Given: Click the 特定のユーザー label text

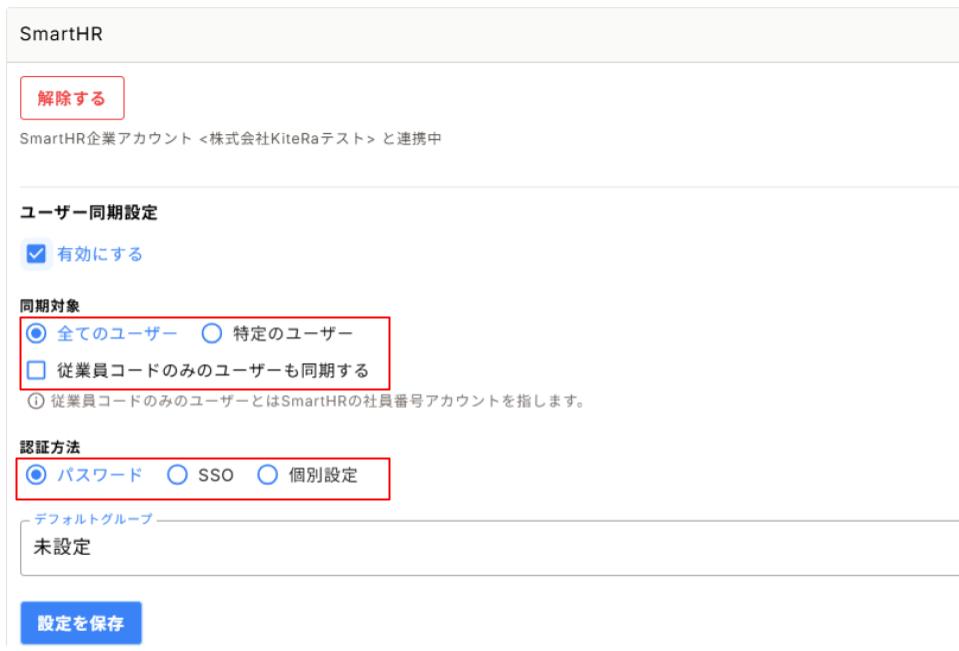Looking at the screenshot, I should [293, 333].
